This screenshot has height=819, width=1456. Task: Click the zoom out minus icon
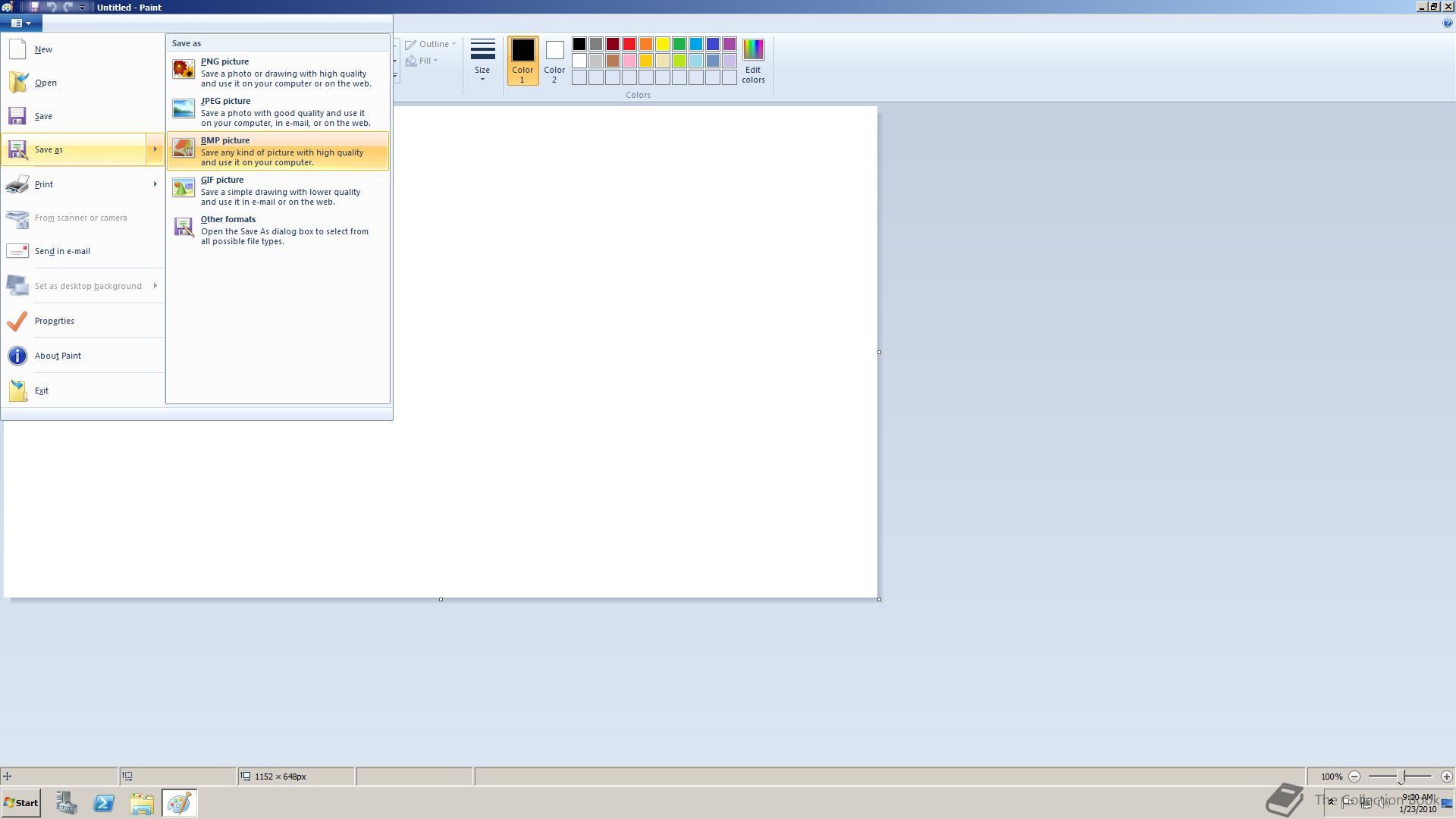(x=1354, y=777)
